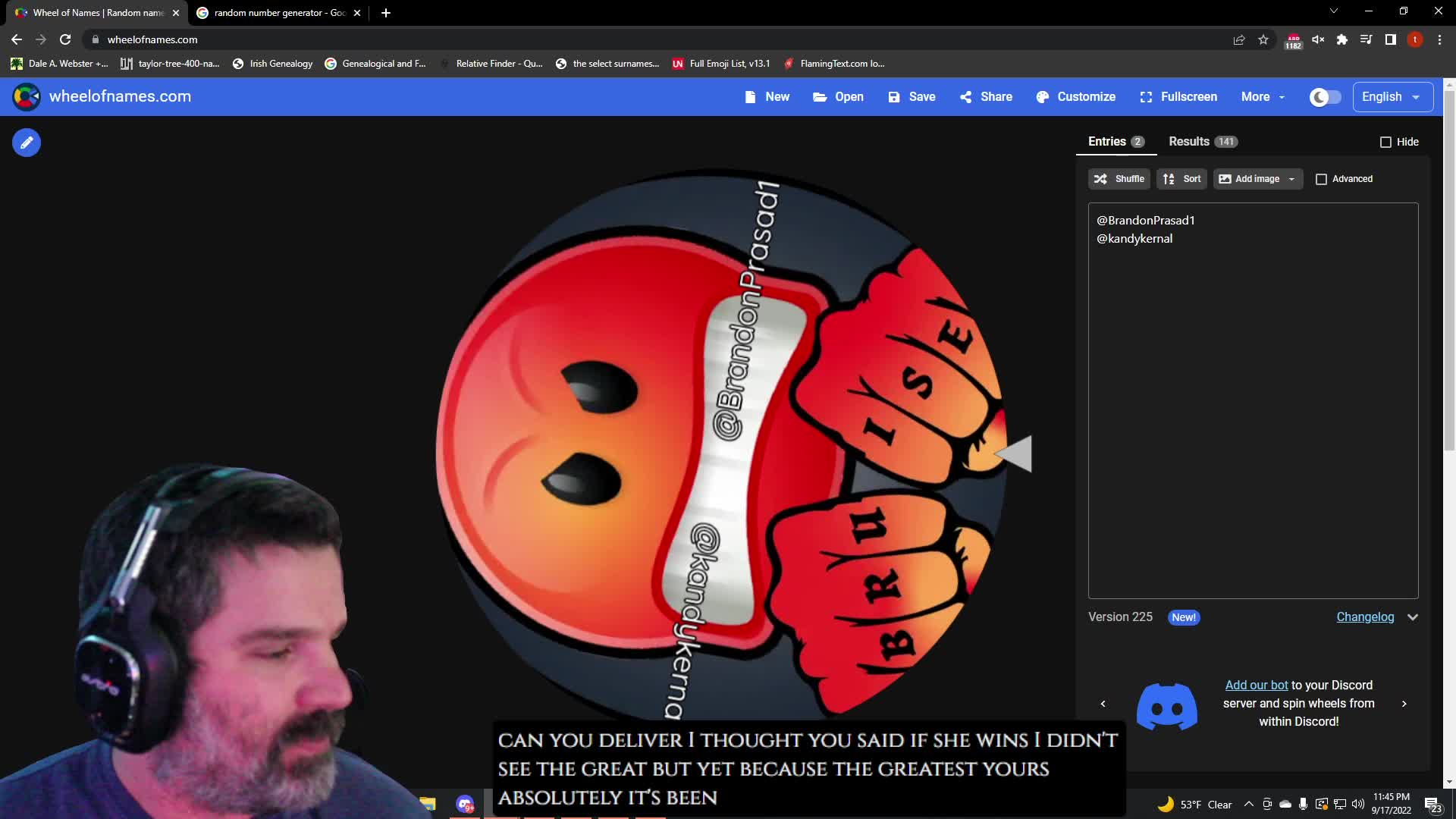Click Share in the top menu
This screenshot has height=819, width=1456.
pos(986,97)
